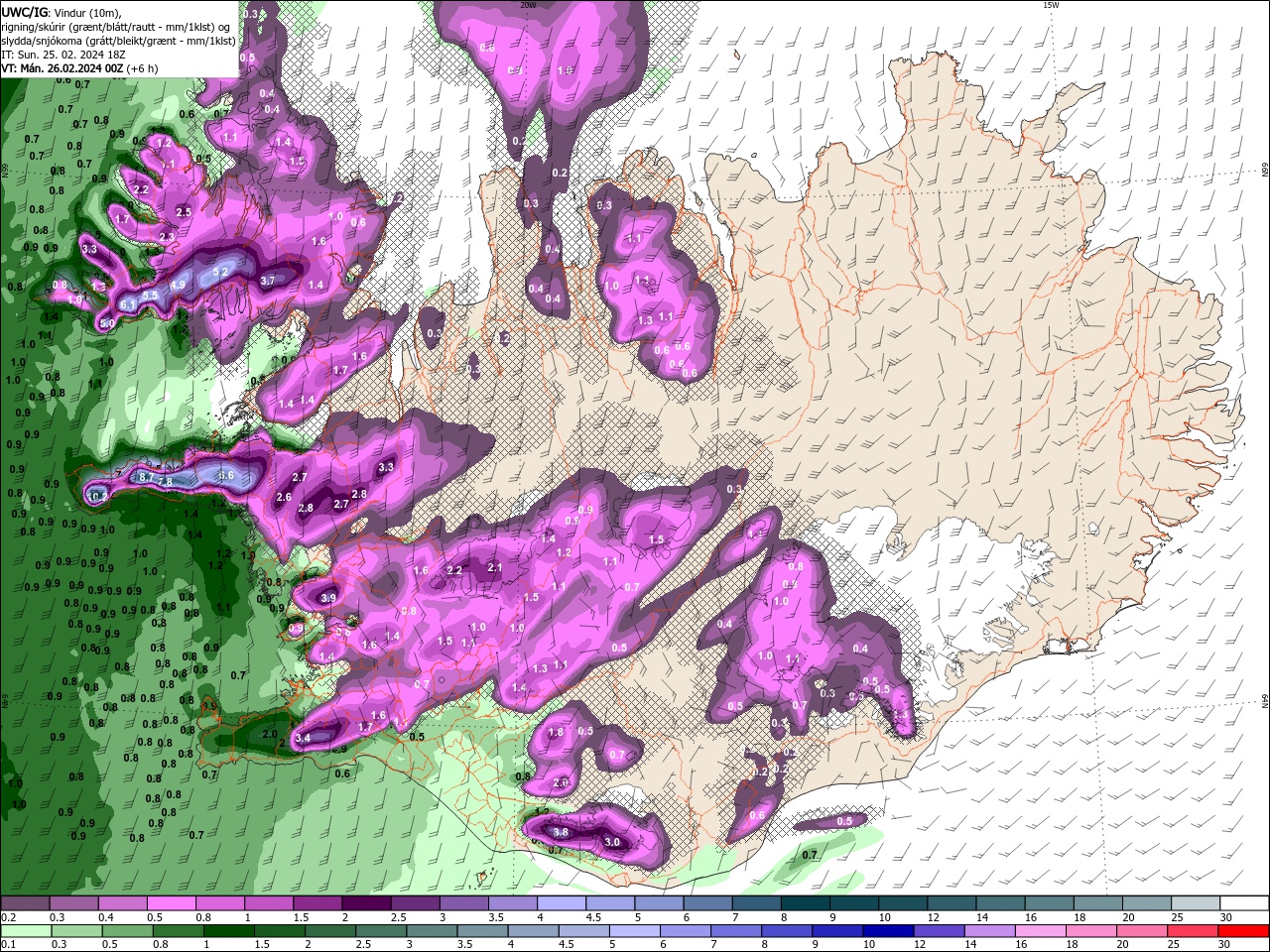Viewport: 1270px width, 952px height.
Task: Click the initialization time 'IT: Sun. 25. 02. 2024 18Z'
Action: pyautogui.click(x=63, y=55)
